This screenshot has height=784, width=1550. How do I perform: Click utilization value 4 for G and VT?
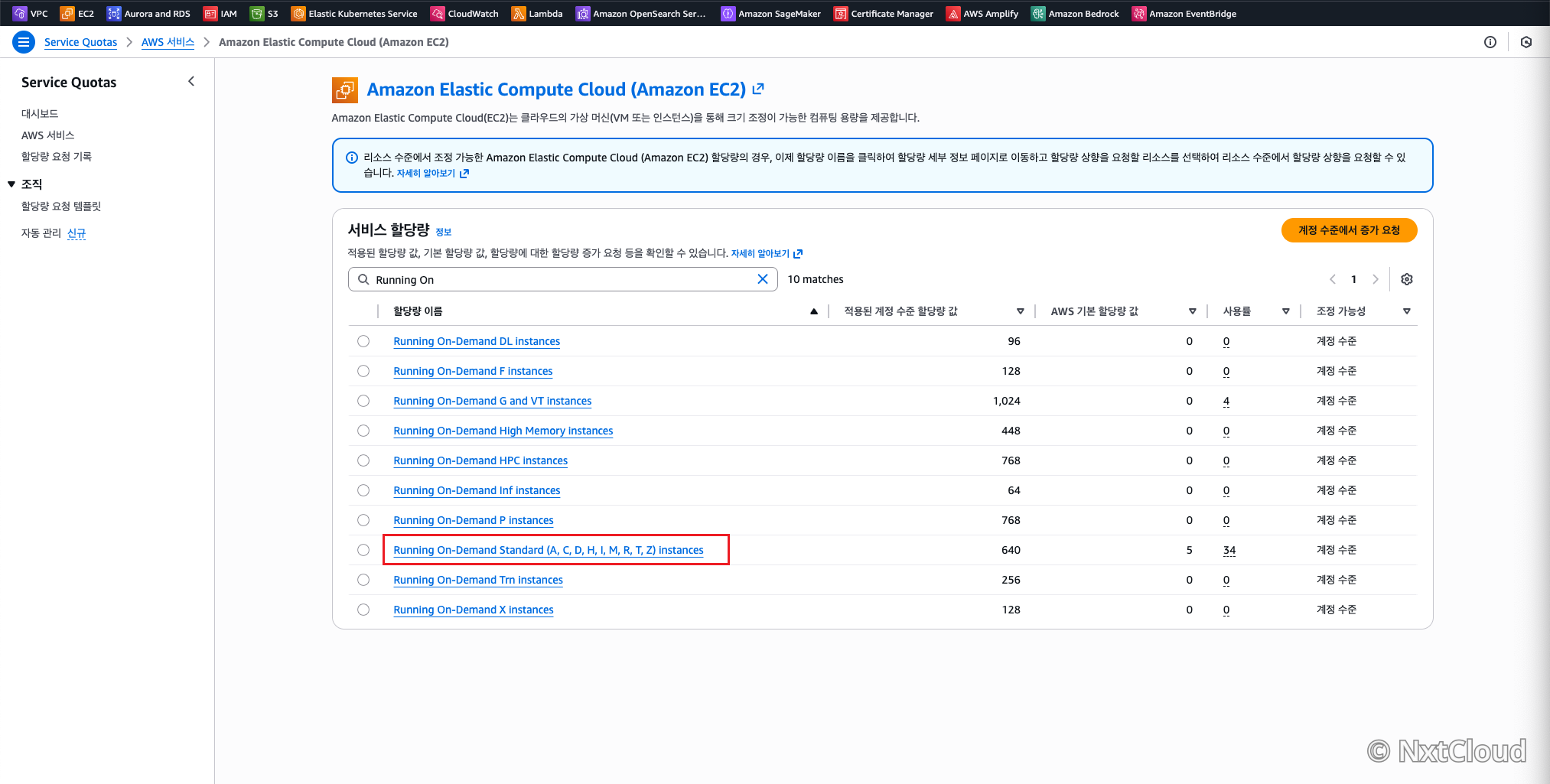point(1226,401)
